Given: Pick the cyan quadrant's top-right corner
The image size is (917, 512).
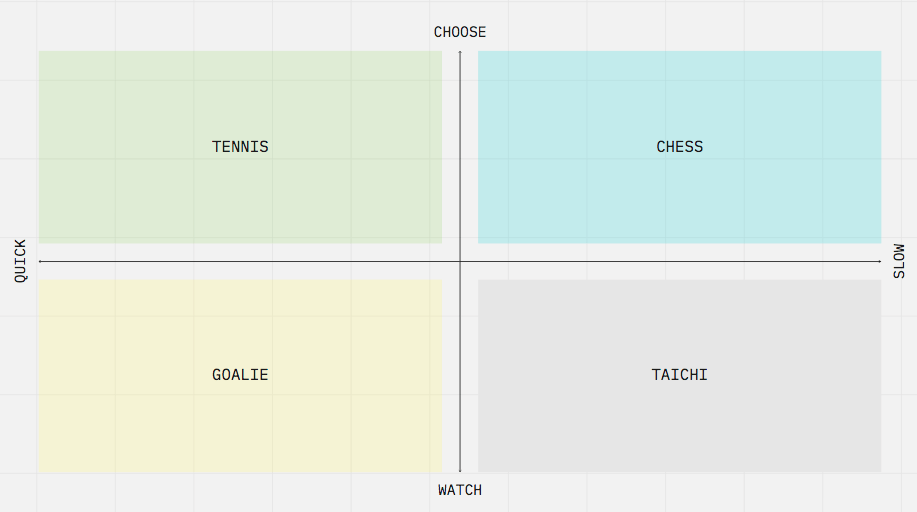Looking at the screenshot, I should (879, 53).
